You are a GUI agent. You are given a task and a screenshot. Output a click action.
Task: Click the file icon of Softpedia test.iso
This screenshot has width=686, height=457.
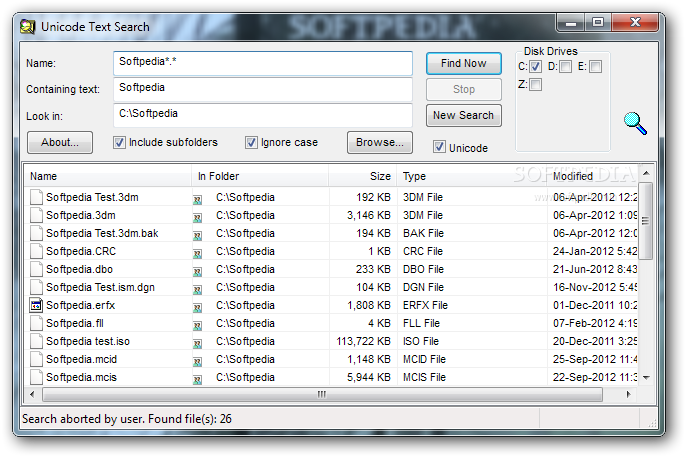pyautogui.click(x=36, y=341)
